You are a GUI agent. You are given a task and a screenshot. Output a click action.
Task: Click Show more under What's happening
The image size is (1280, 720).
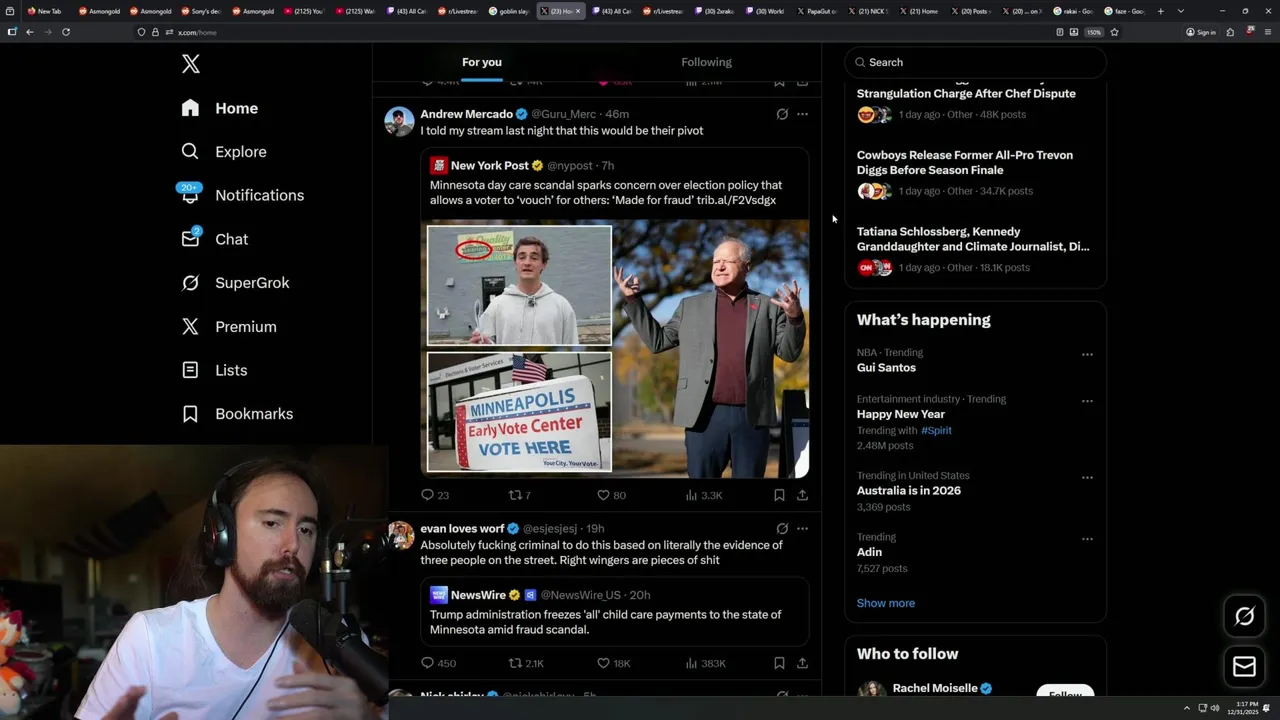(886, 603)
